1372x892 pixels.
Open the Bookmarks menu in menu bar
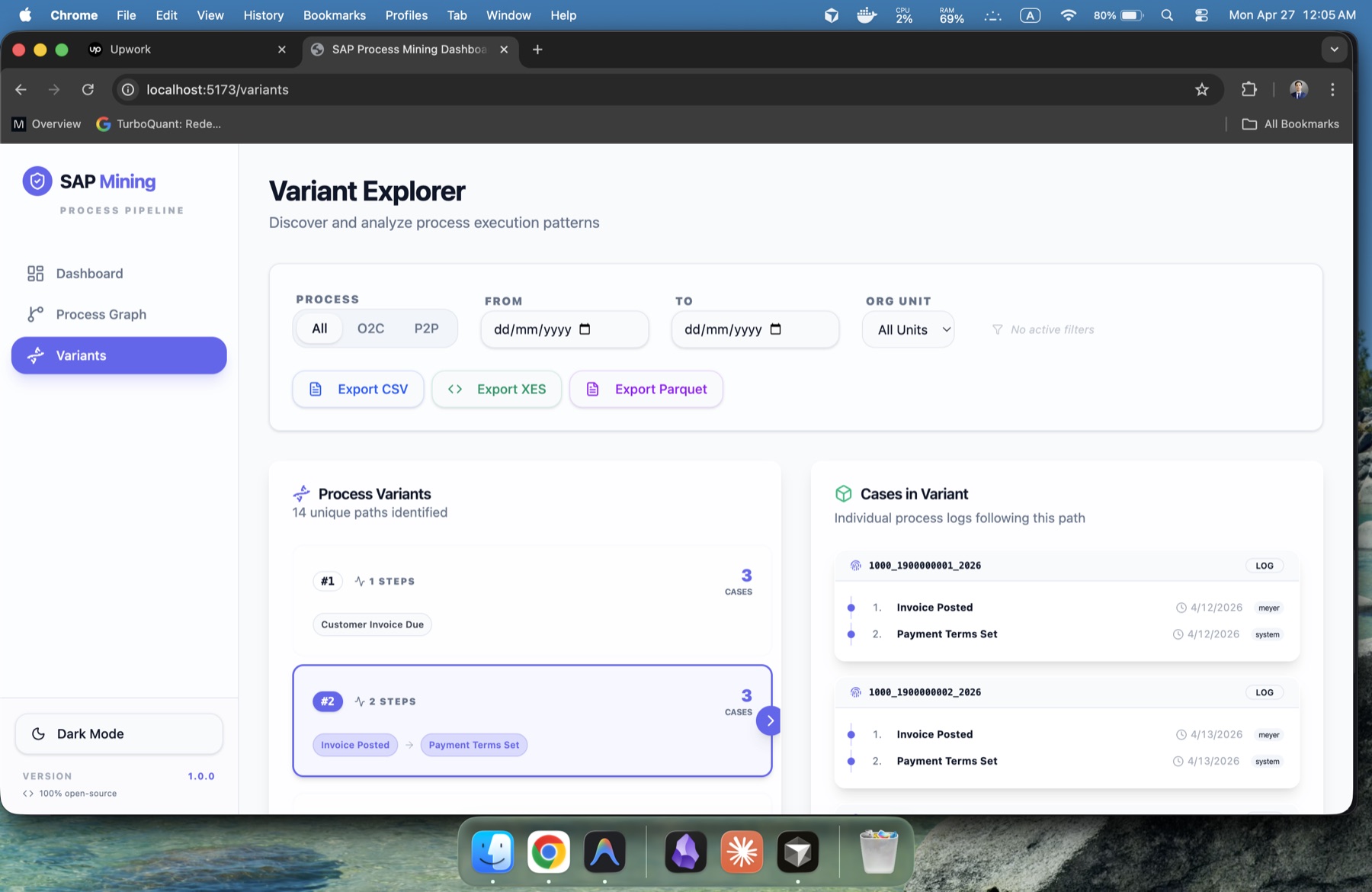(334, 15)
